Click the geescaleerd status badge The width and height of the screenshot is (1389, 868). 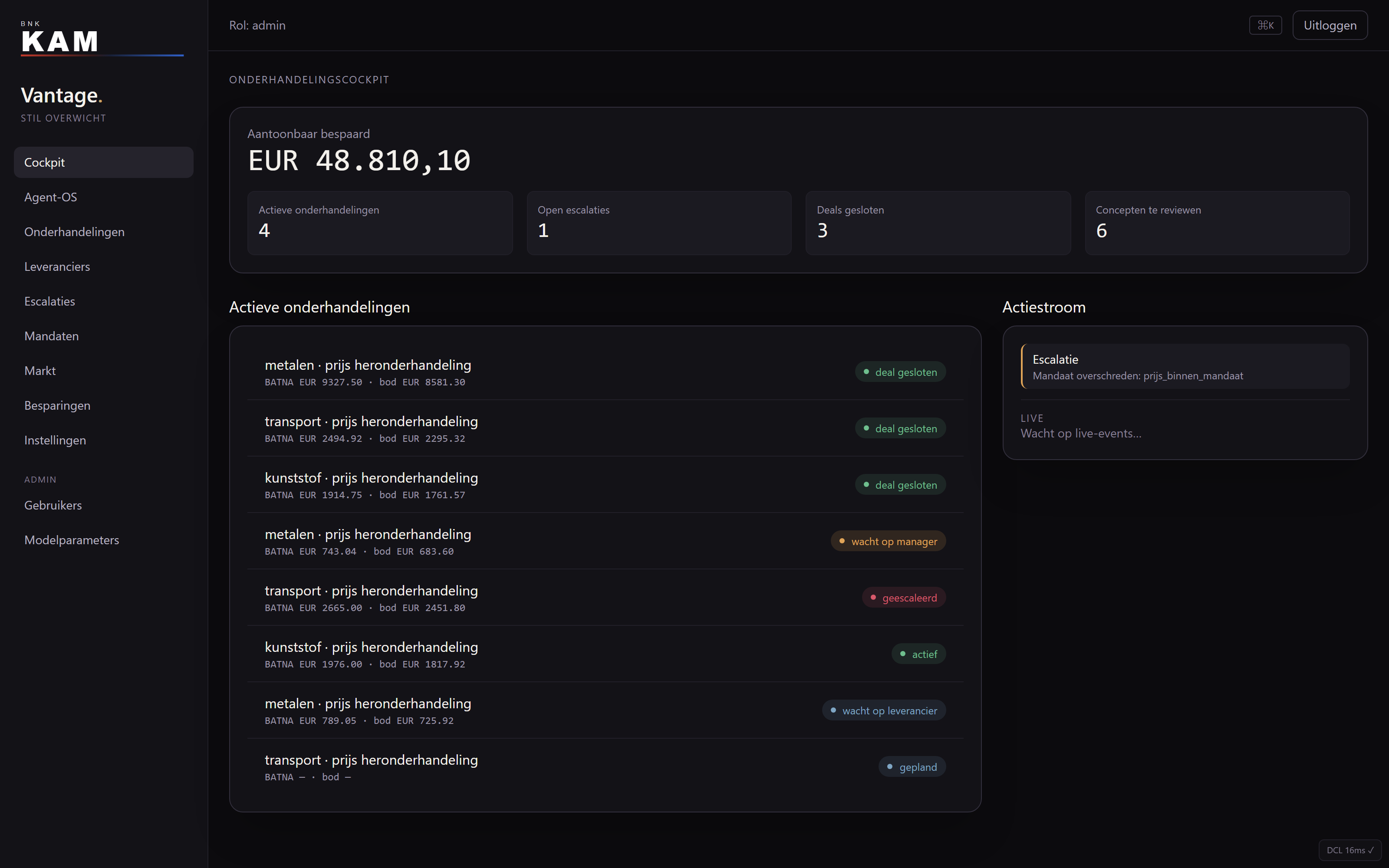903,598
